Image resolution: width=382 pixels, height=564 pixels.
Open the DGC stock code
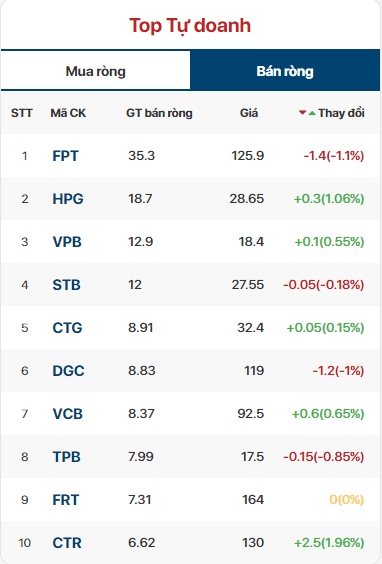click(68, 371)
